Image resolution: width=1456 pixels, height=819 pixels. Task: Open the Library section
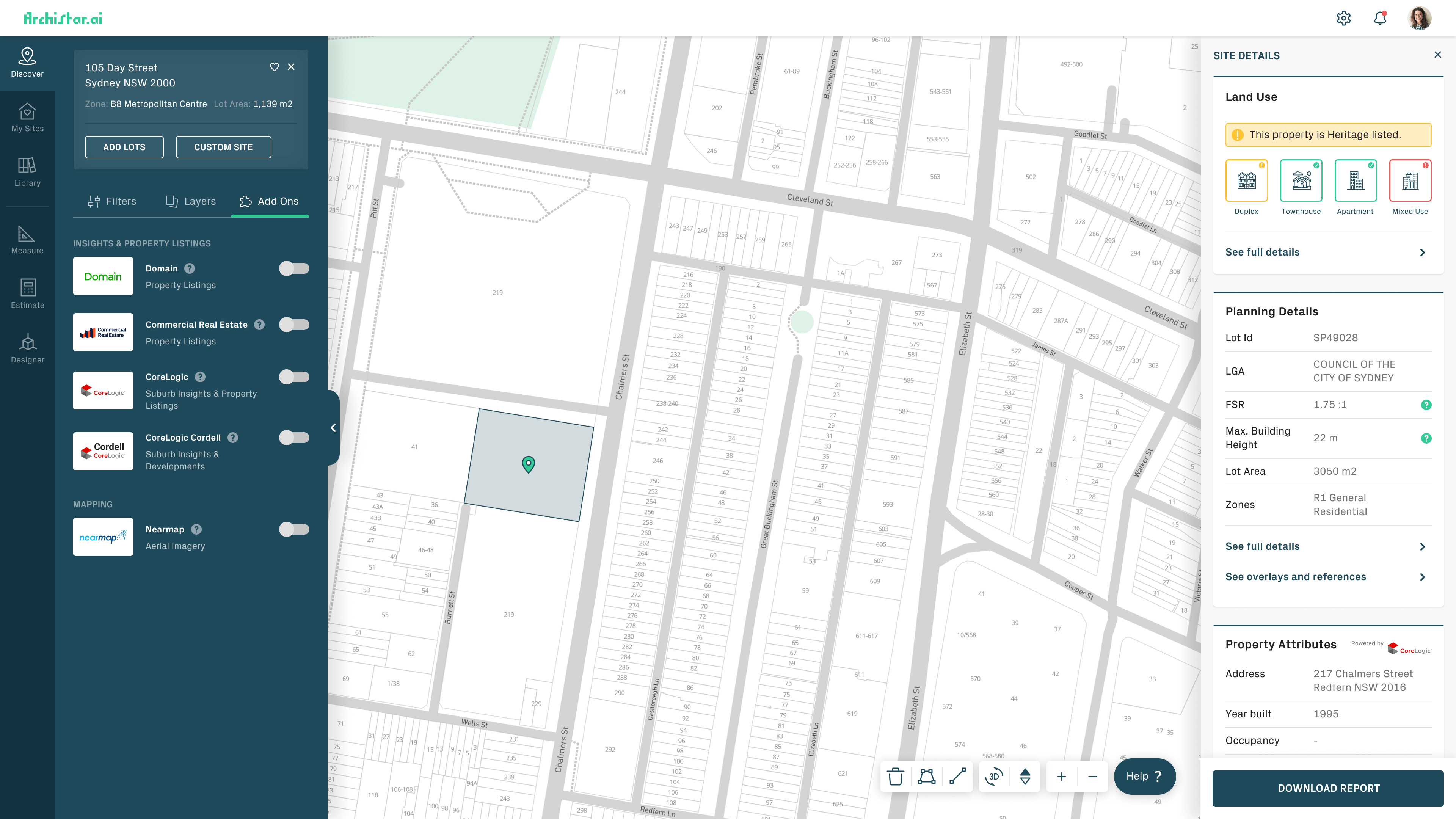point(27,173)
